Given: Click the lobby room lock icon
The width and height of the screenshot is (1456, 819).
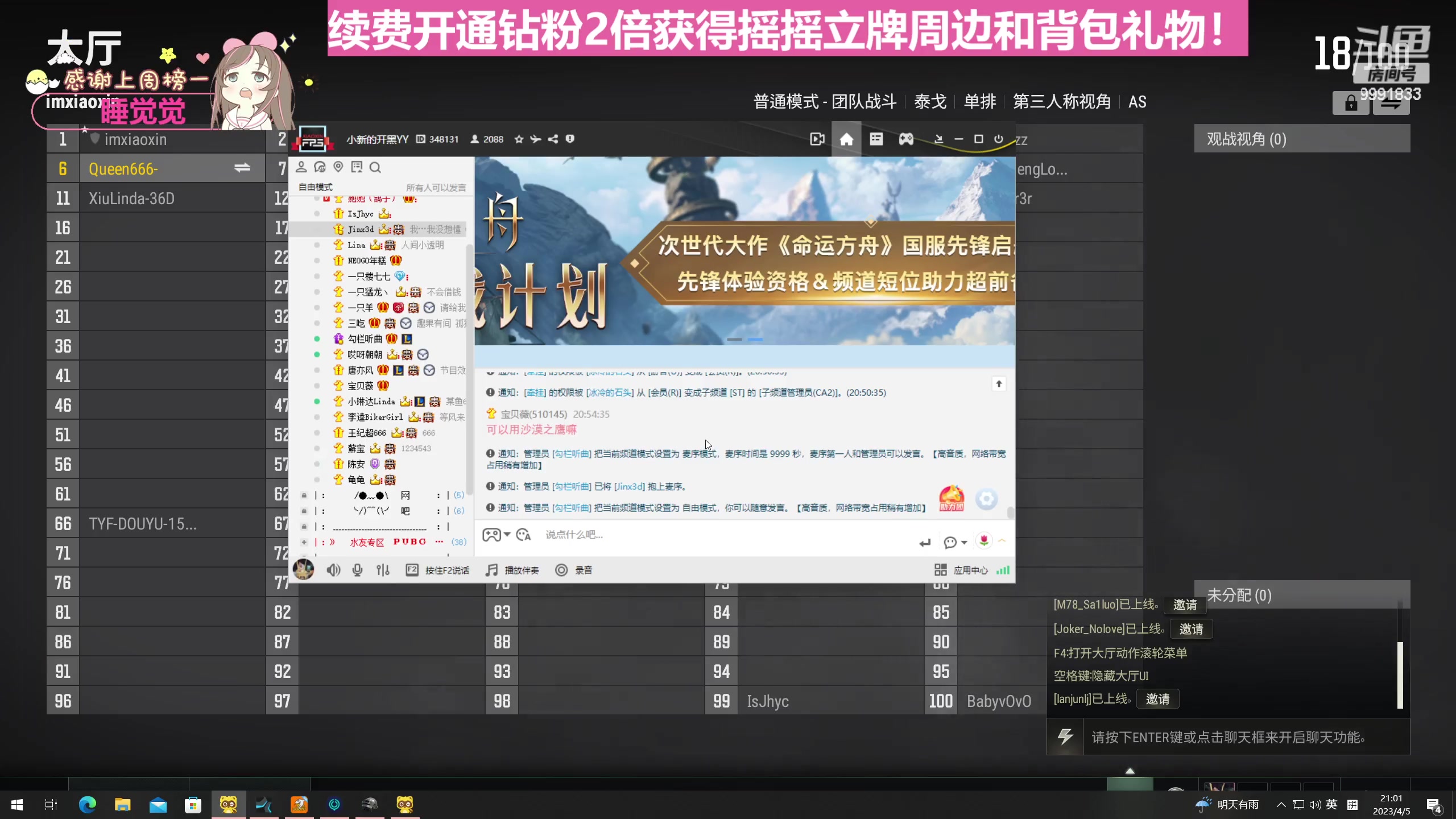Looking at the screenshot, I should click(x=1351, y=104).
